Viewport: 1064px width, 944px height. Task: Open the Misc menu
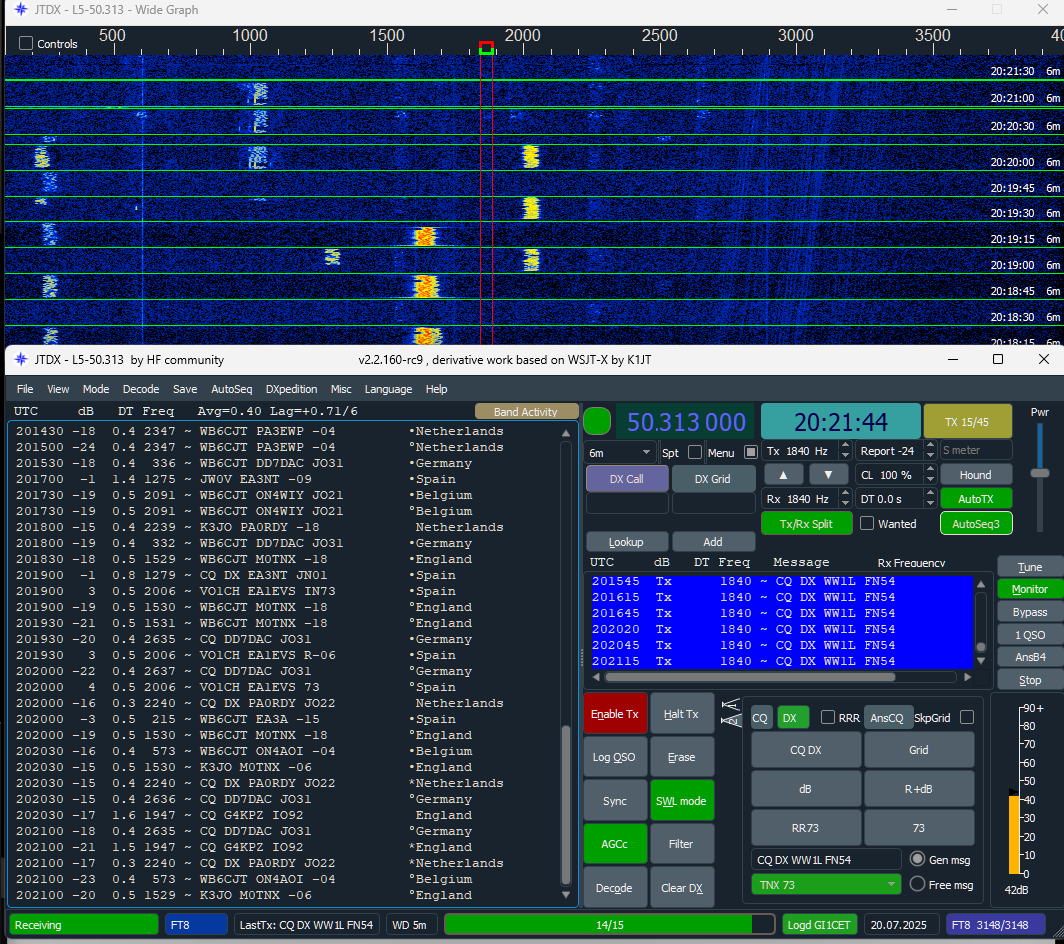tap(341, 389)
